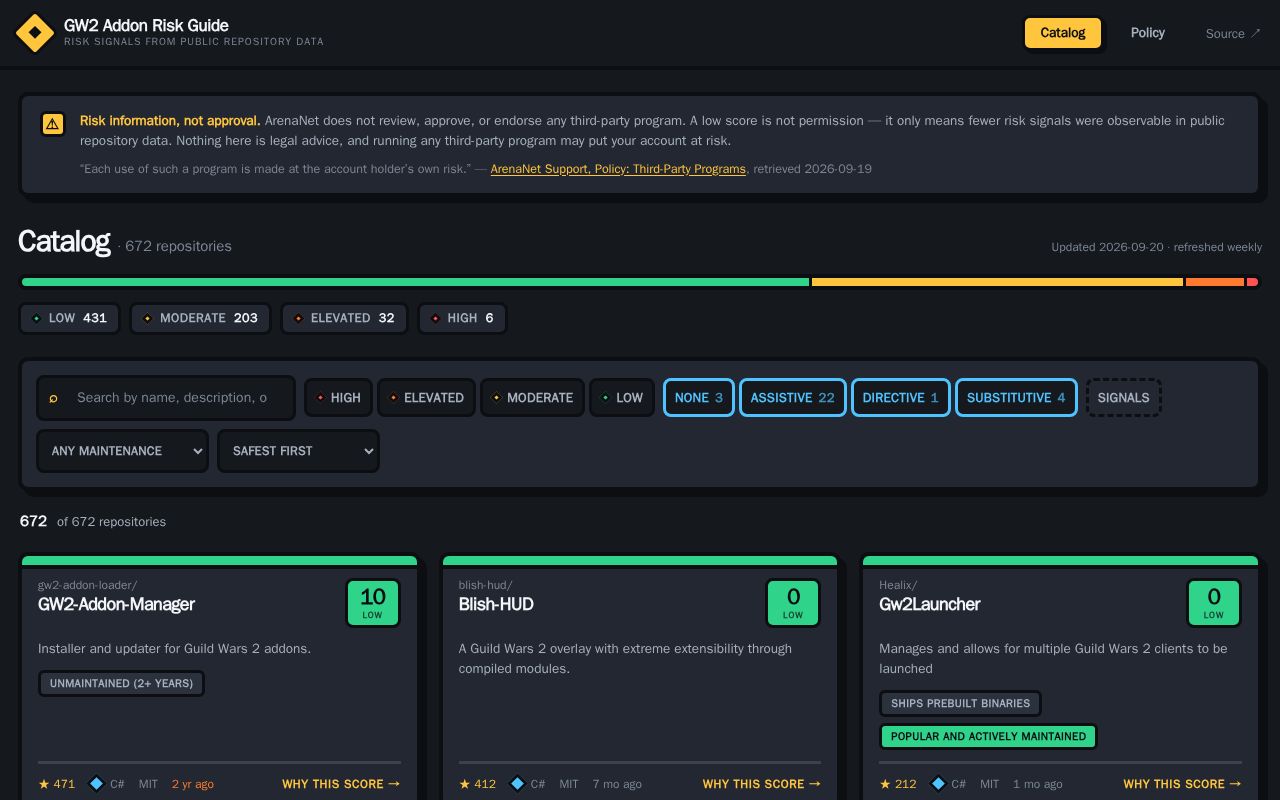Open Why This Score for Gw2Launcher

1182,784
